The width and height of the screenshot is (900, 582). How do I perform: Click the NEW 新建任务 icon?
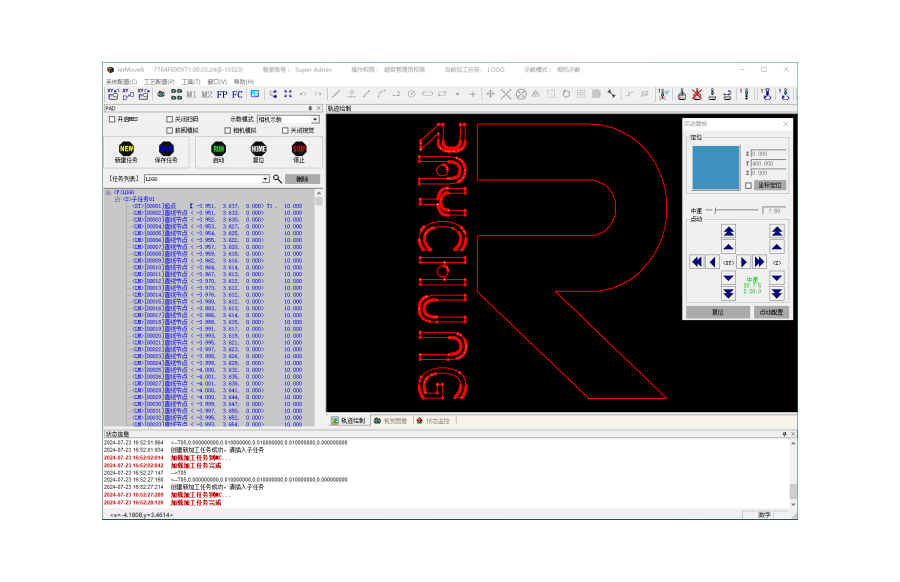point(126,149)
